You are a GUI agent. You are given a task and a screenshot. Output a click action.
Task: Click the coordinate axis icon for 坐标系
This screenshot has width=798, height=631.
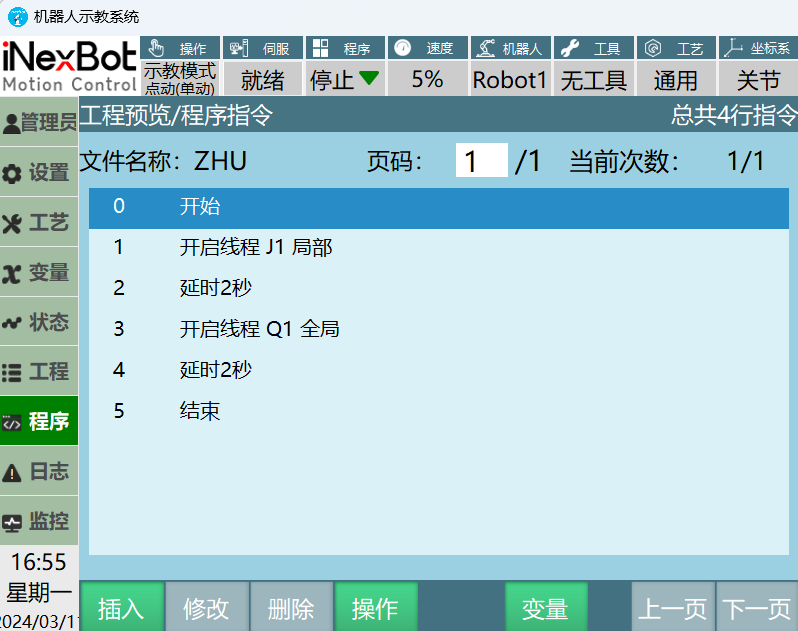point(734,48)
